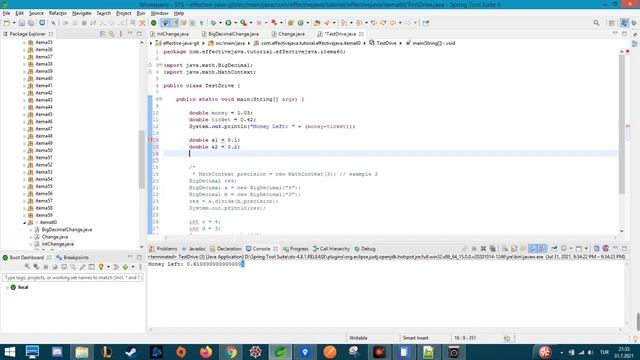Click the Back navigation arrow icon
This screenshot has height=360, width=640.
[x=392, y=23]
